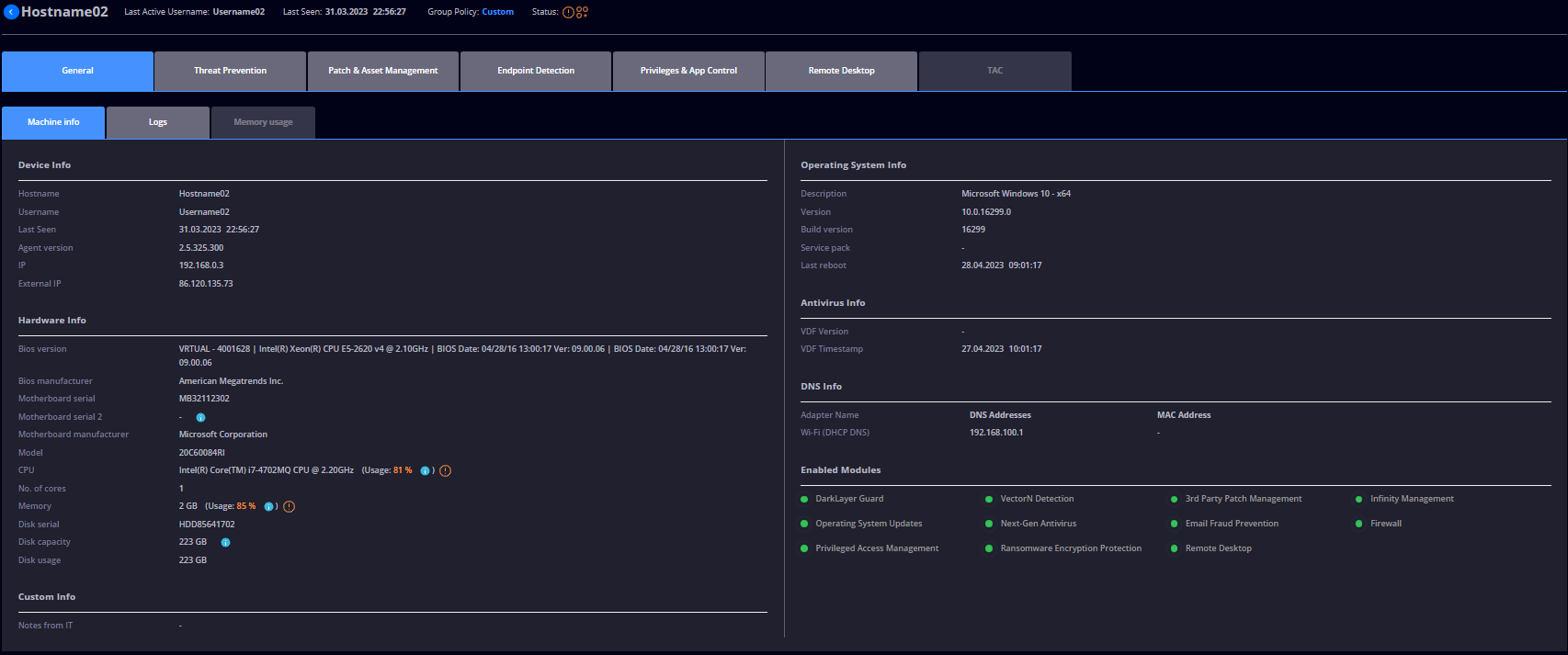Open the Logs sub-tab
The image size is (1568, 655).
tap(158, 122)
